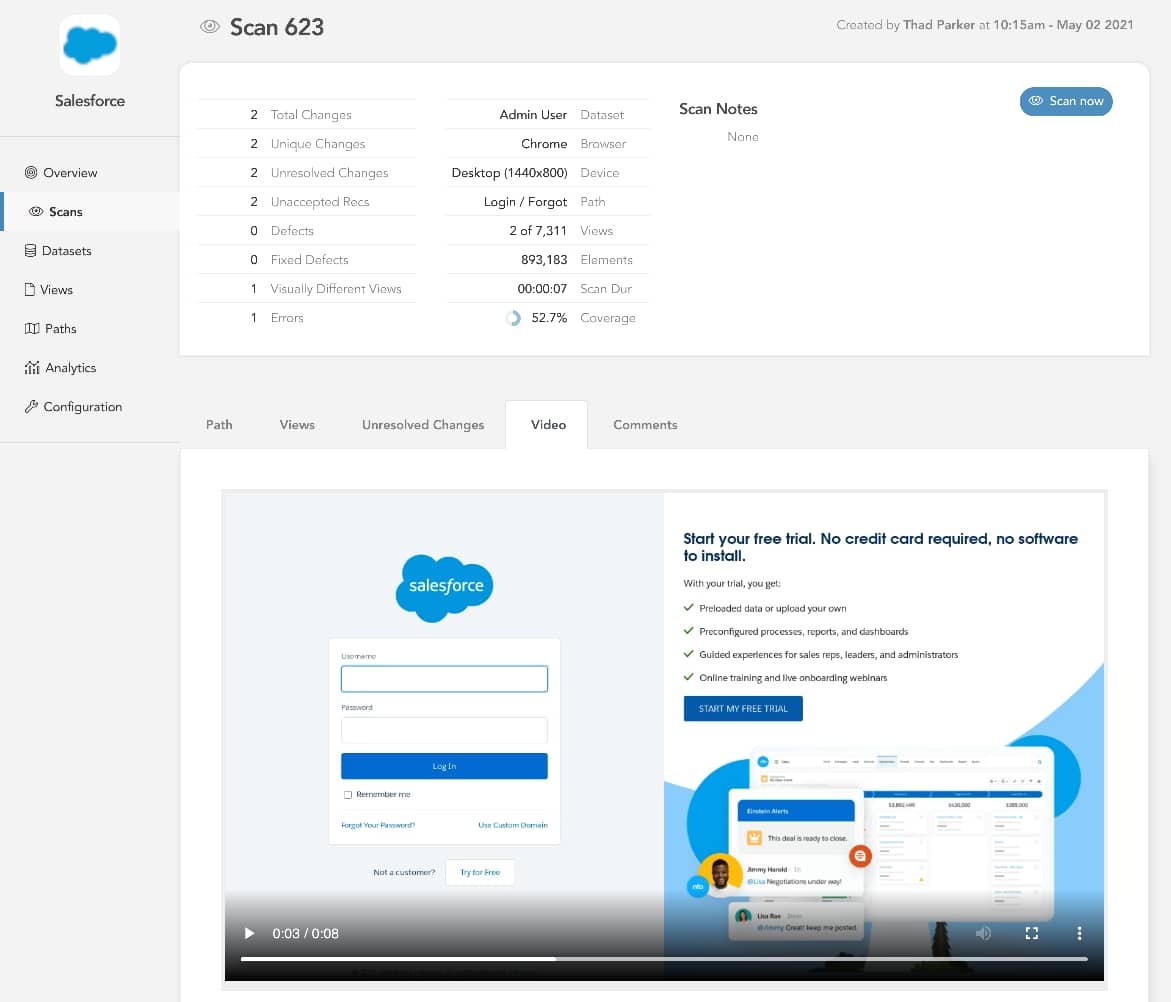This screenshot has height=1002, width=1171.
Task: Click the Analytics chart icon
Action: pyautogui.click(x=32, y=367)
